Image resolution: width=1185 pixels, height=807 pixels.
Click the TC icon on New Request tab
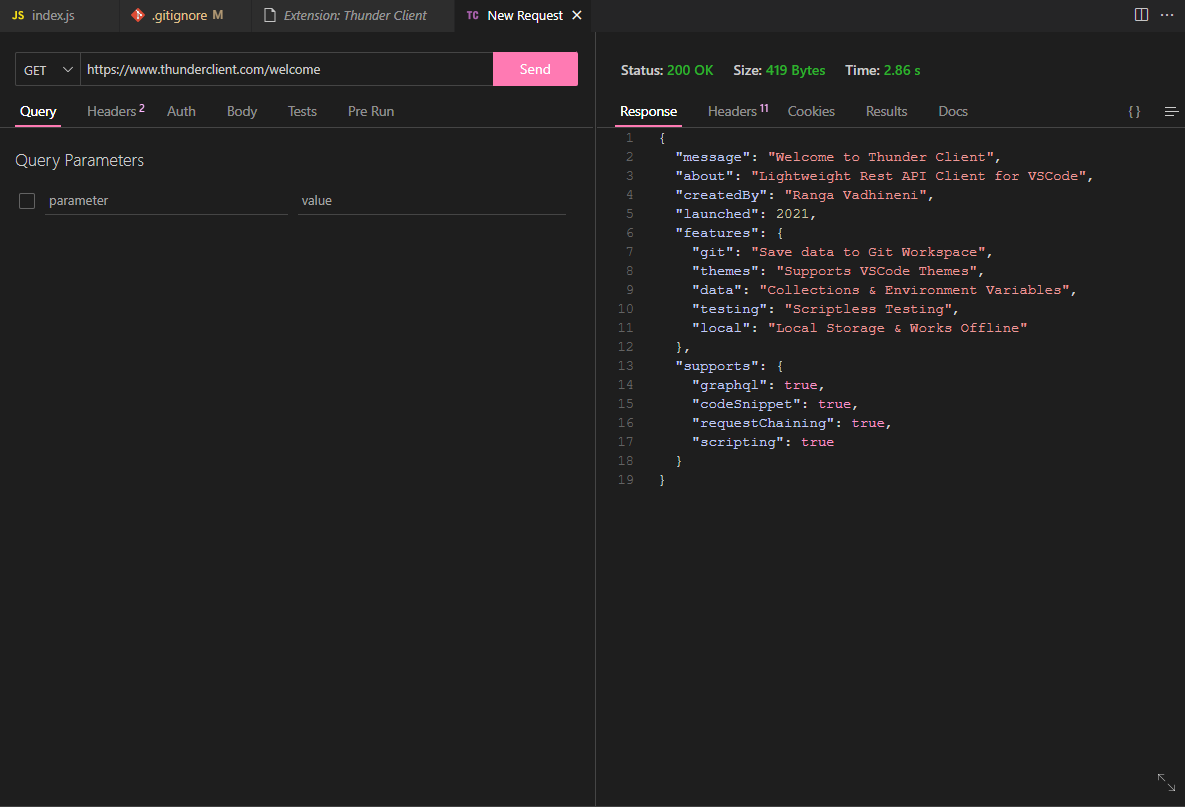[472, 15]
